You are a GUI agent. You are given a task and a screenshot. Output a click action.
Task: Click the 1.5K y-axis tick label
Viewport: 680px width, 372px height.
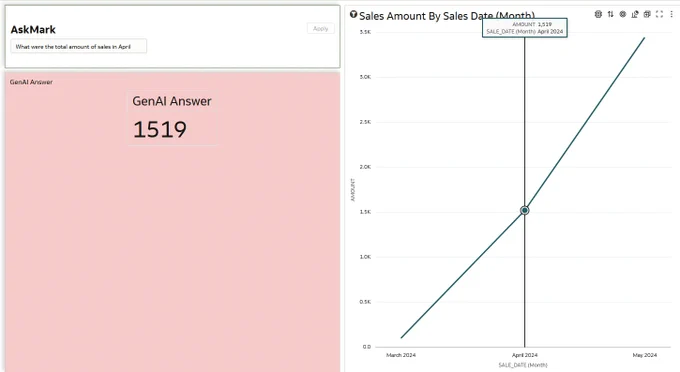365,212
